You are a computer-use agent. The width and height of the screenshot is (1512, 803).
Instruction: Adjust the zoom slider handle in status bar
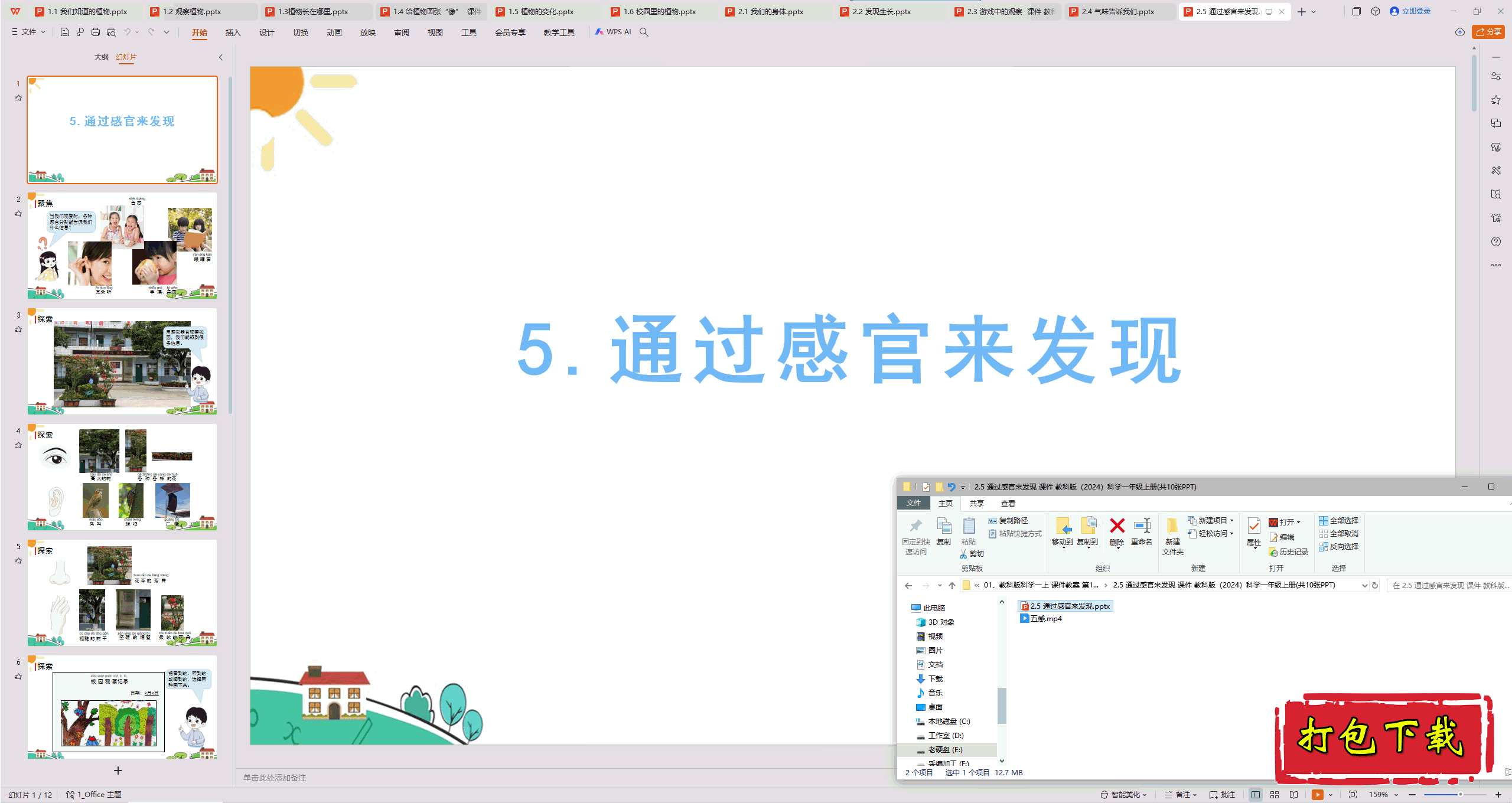coord(1460,795)
